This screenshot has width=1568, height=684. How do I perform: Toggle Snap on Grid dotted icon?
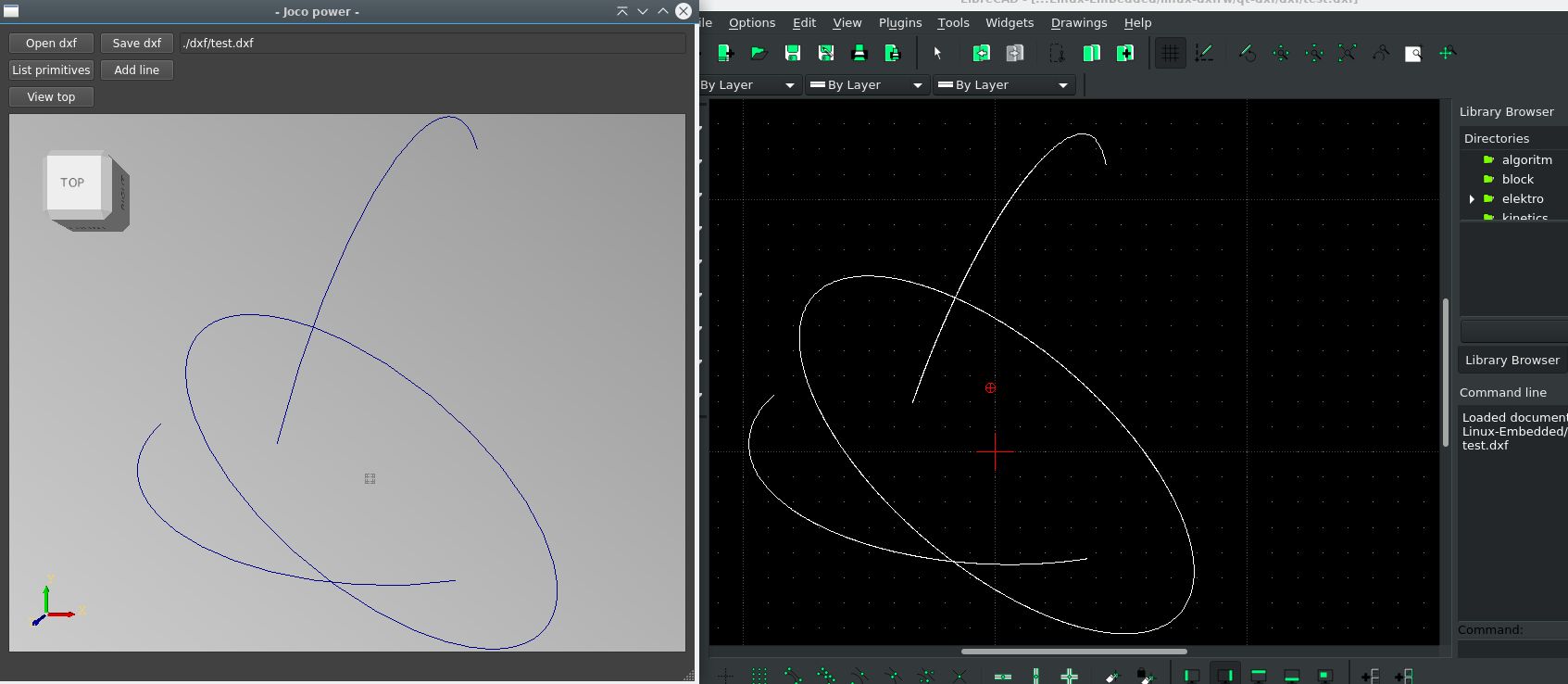(x=759, y=676)
